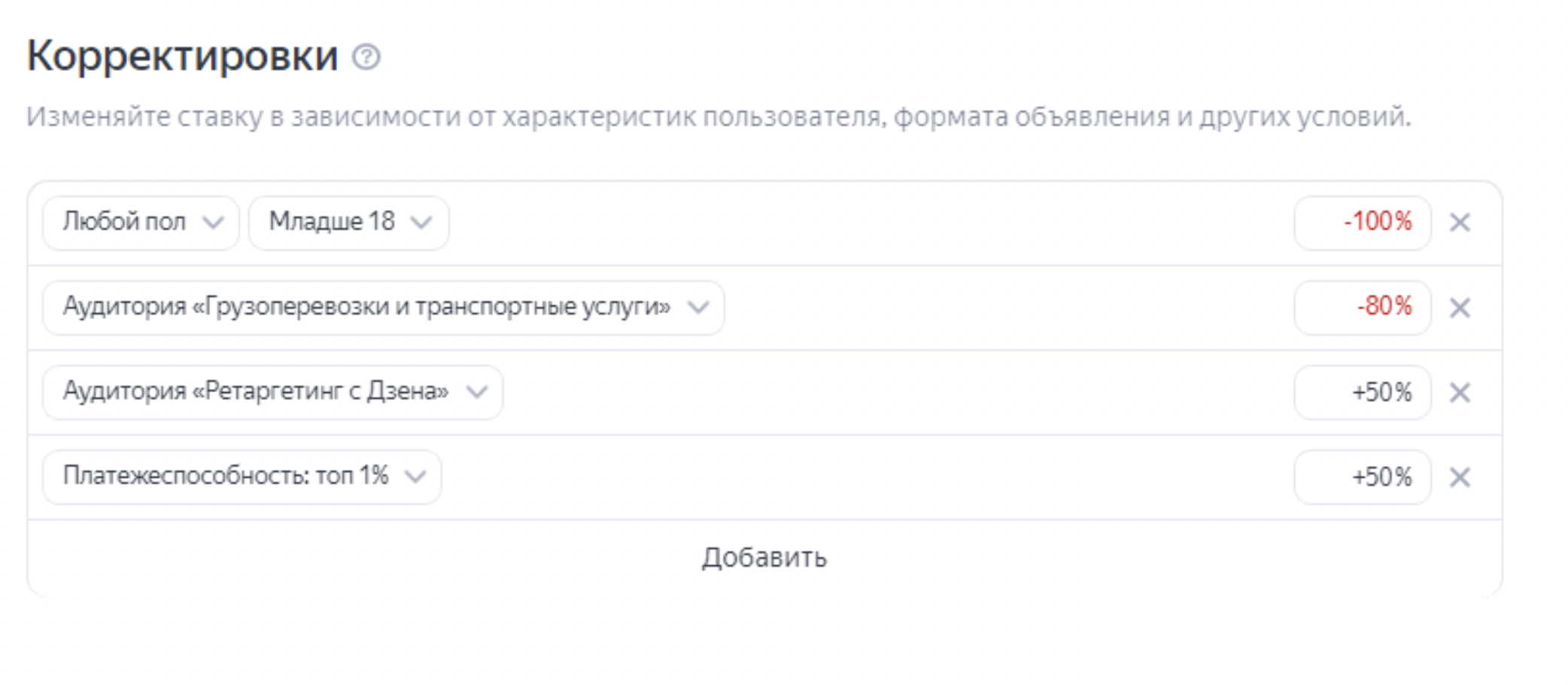Remove the Младше 18 adjustment row
The image size is (1568, 685).
[1460, 222]
